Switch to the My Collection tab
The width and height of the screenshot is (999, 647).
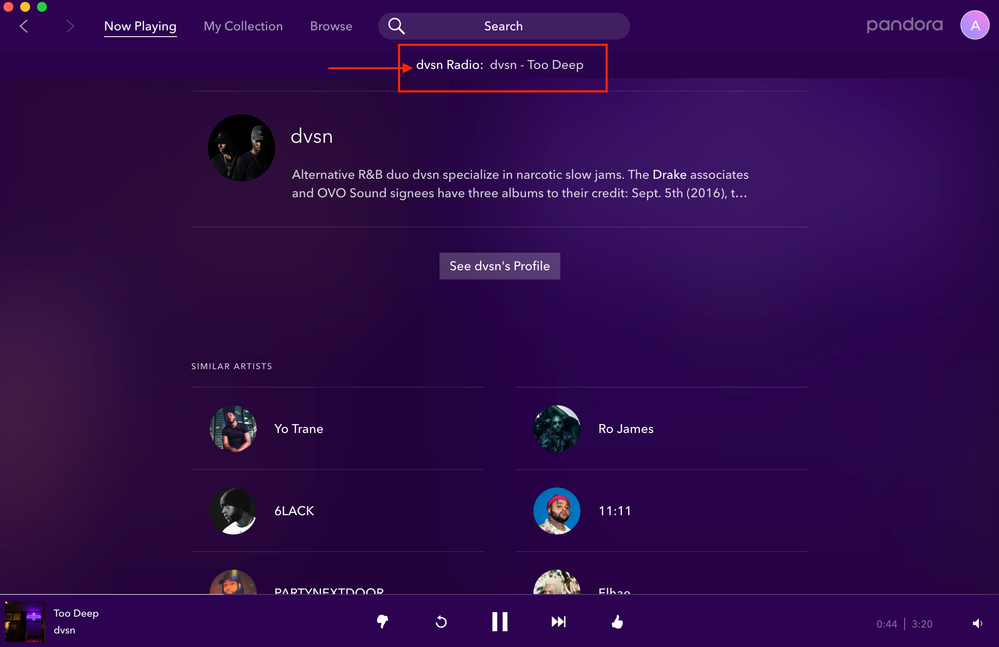click(x=243, y=26)
